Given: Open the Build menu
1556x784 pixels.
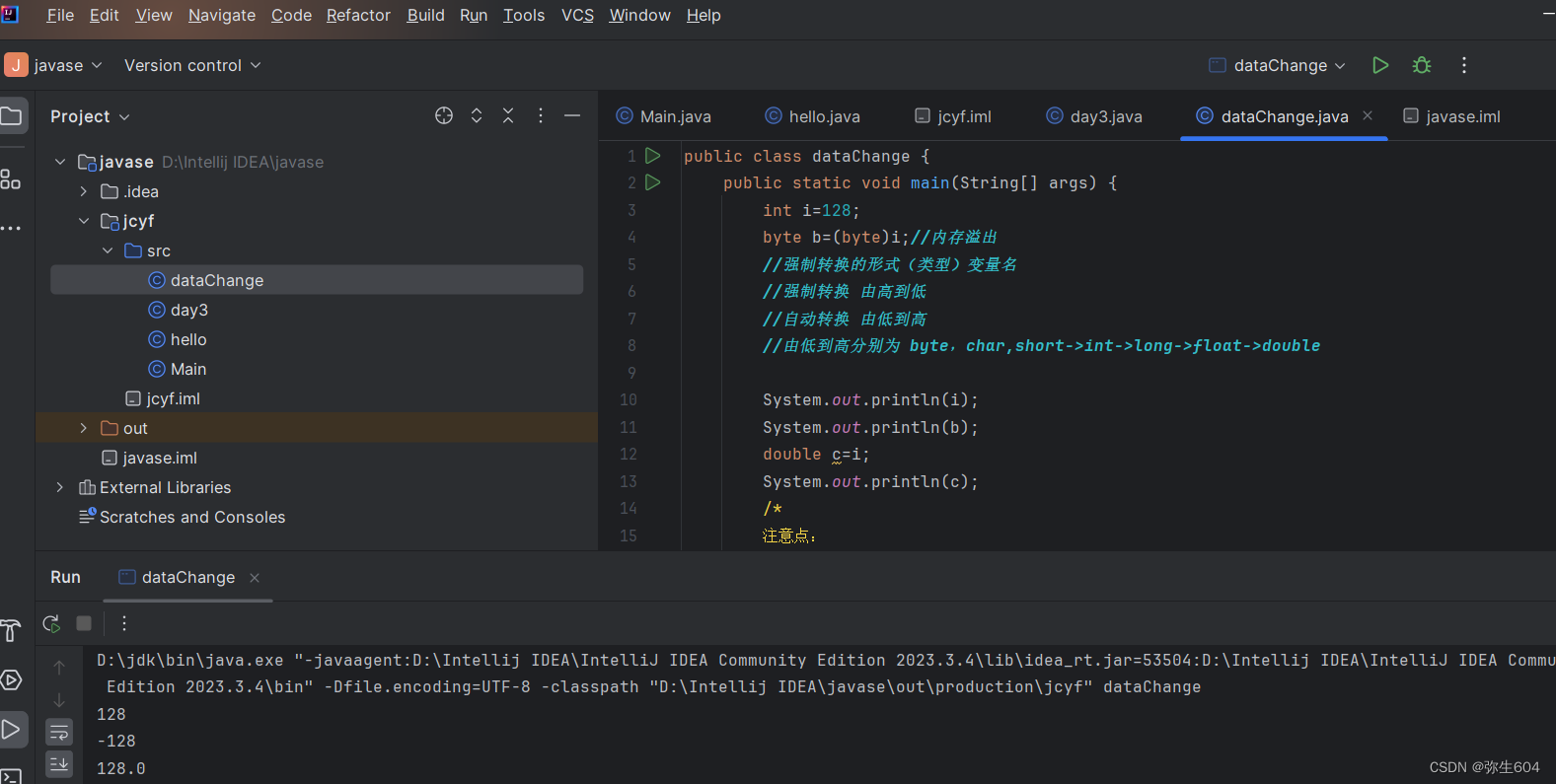Looking at the screenshot, I should click(x=425, y=15).
